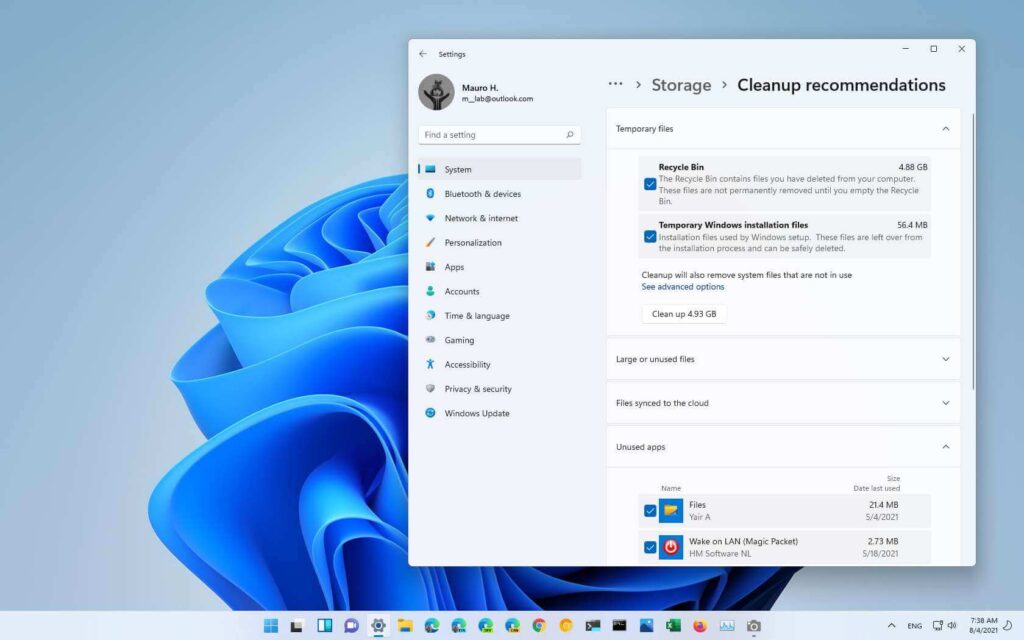The height and width of the screenshot is (640, 1024).
Task: Open Network & internet settings
Action: coord(499,218)
